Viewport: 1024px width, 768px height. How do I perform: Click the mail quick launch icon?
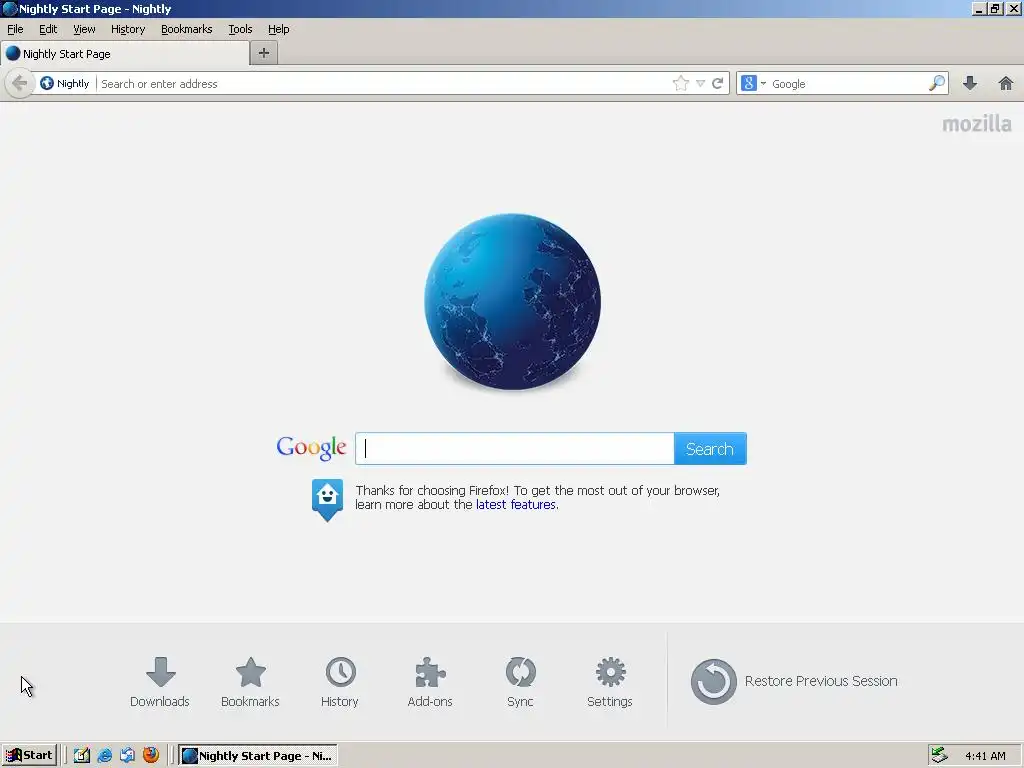click(127, 756)
